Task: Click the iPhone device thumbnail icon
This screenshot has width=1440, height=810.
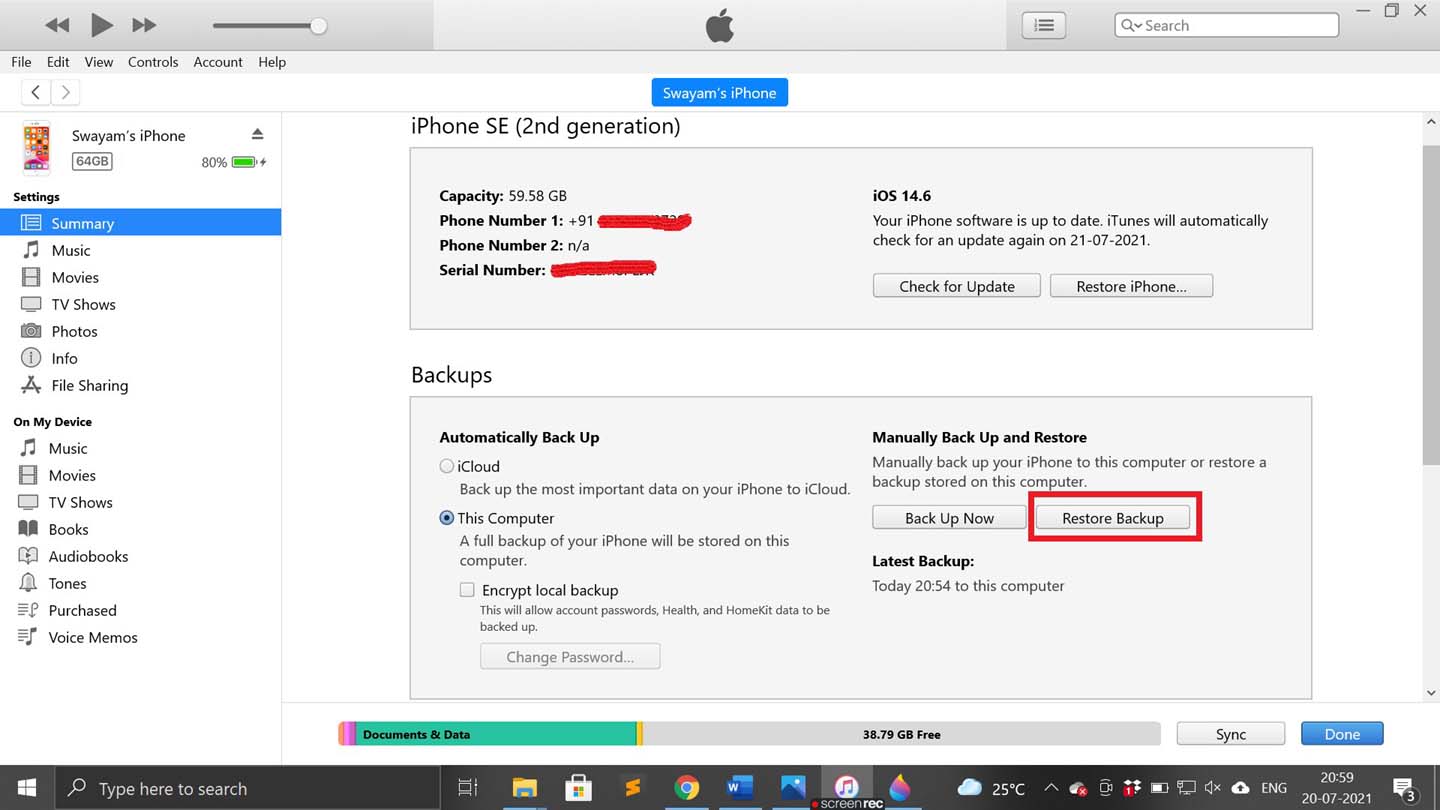Action: point(37,147)
